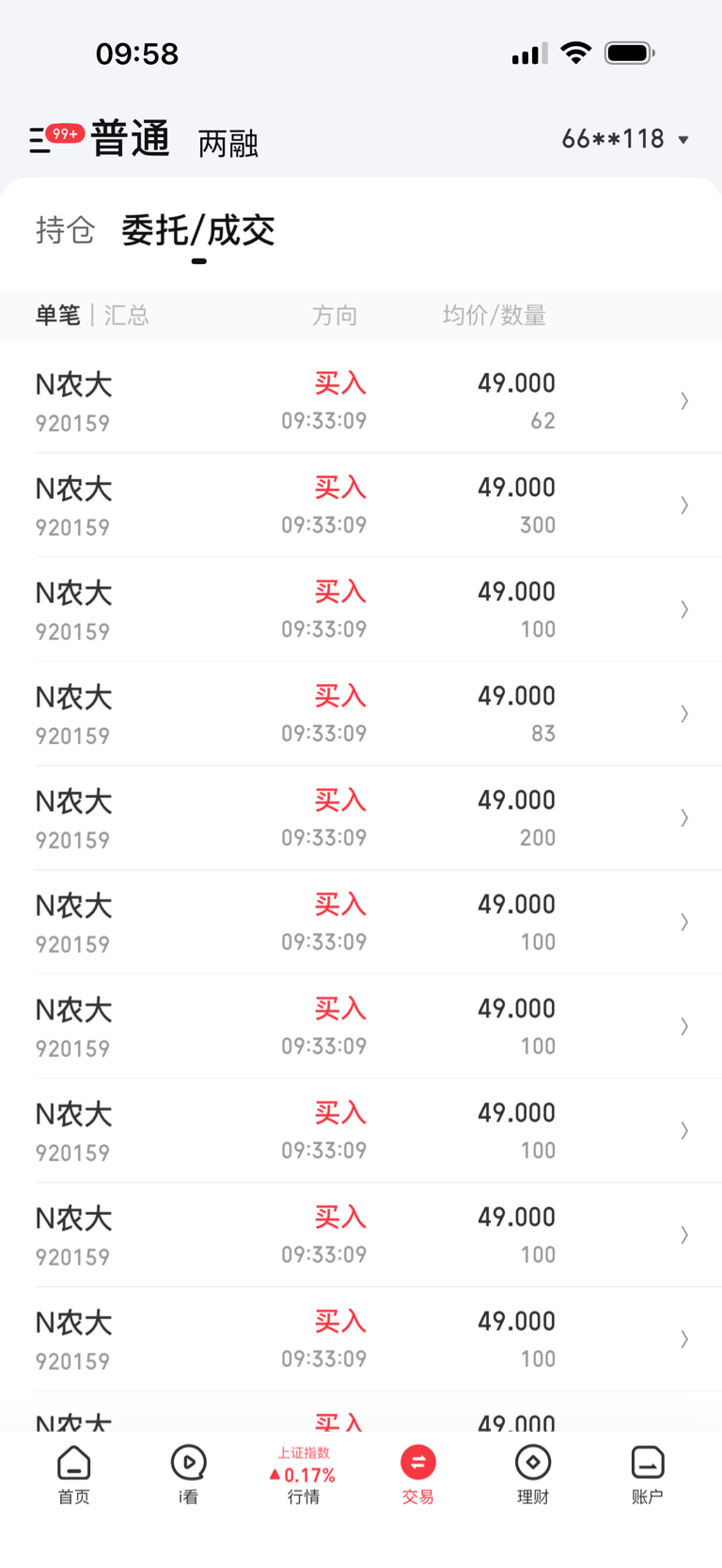722x1568 pixels.
Task: Tap the 均价/数量 column header
Action: 494,316
